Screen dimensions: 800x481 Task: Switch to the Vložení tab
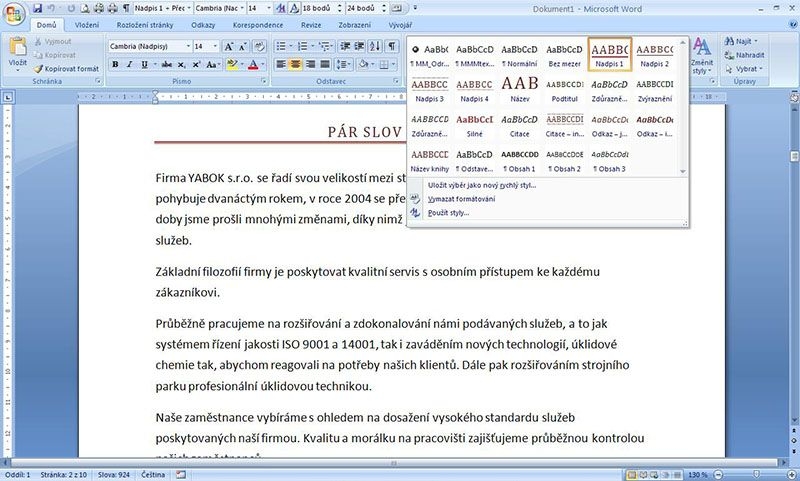tap(86, 24)
